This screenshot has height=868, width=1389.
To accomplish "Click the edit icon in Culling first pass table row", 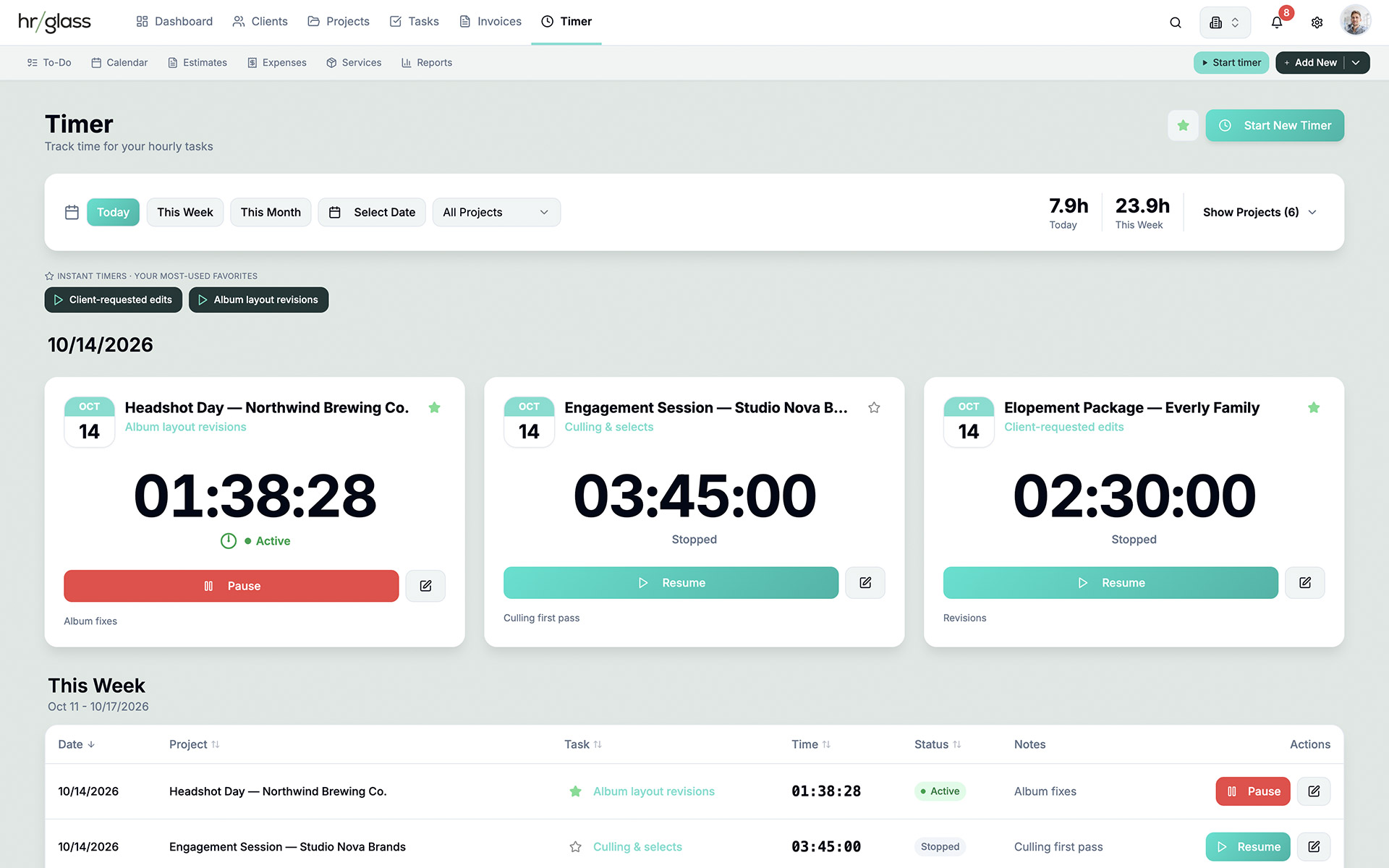I will click(1314, 847).
